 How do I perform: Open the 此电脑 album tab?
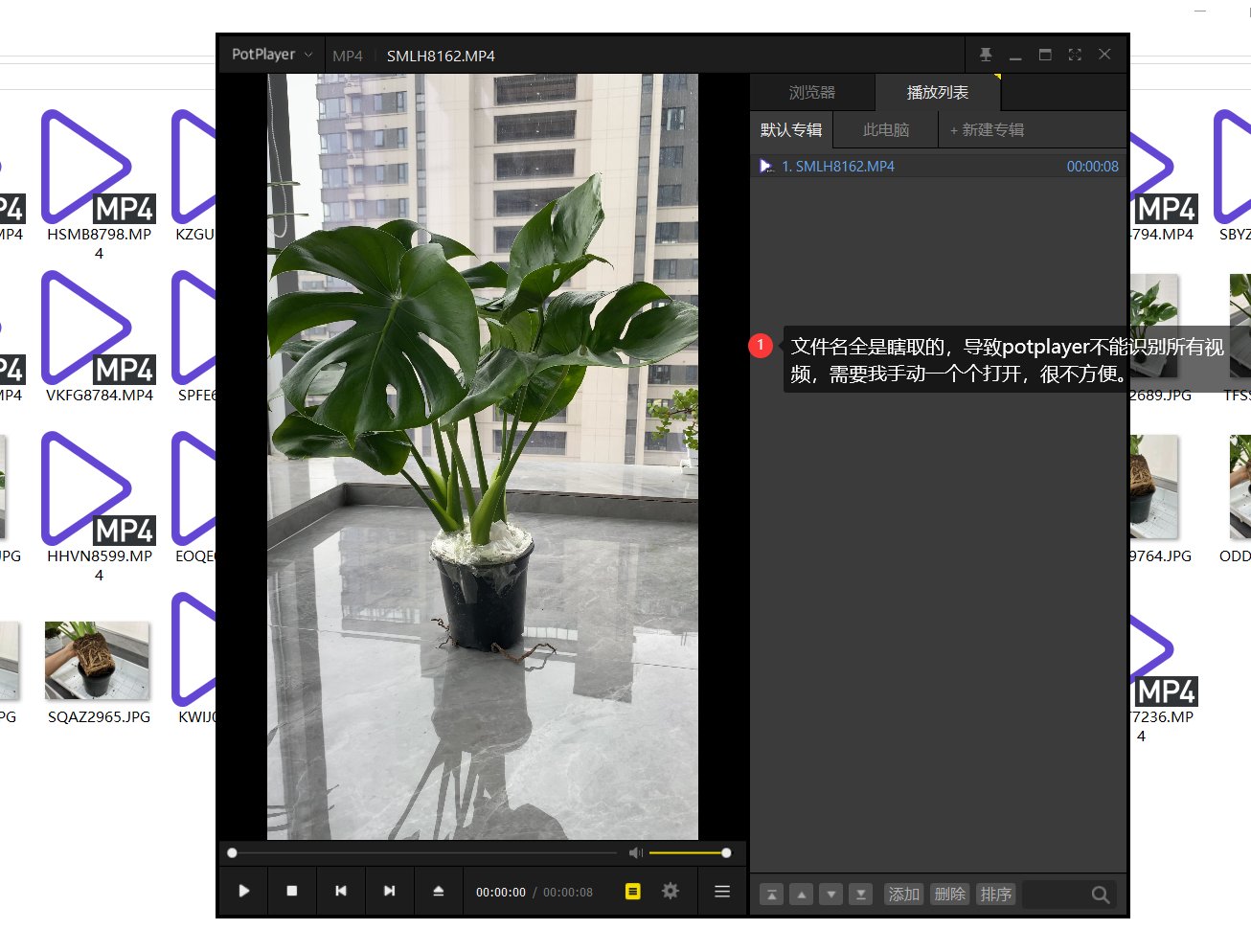[x=886, y=129]
